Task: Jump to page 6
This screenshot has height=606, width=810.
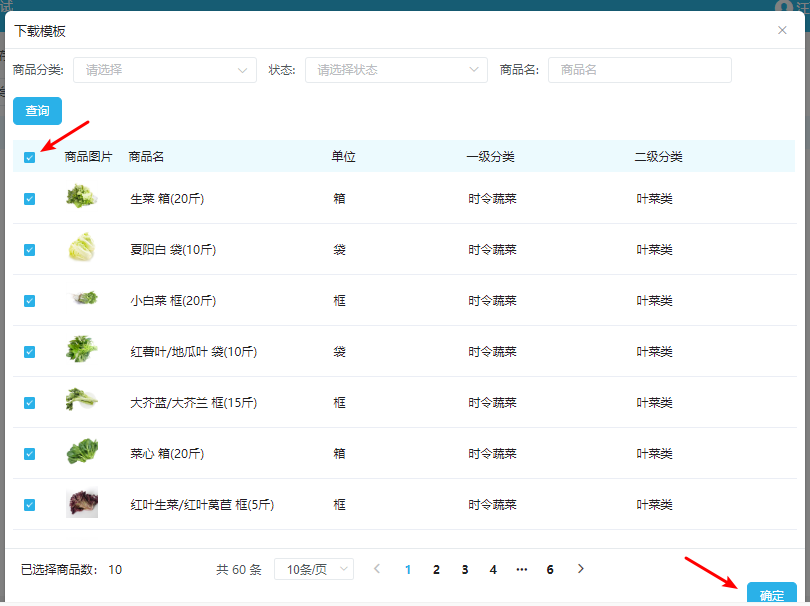Action: point(550,569)
